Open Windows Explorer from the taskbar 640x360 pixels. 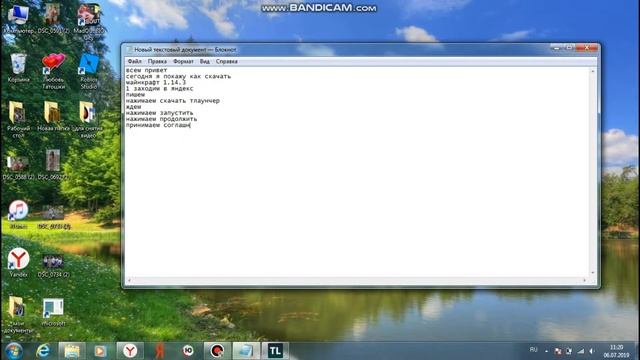[x=72, y=351]
